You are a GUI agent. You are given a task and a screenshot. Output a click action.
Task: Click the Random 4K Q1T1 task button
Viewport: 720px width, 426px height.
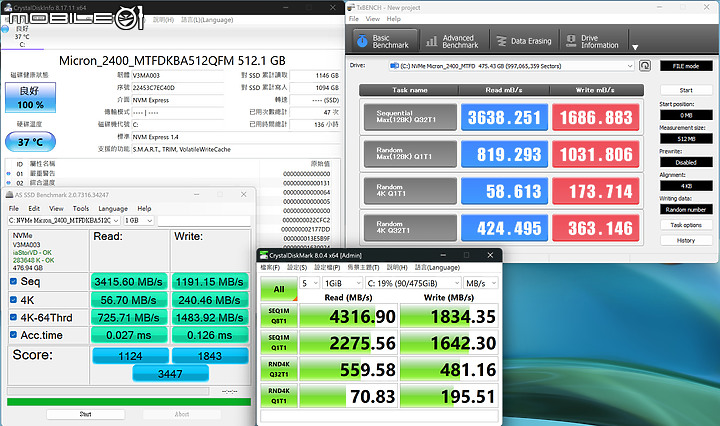410,191
